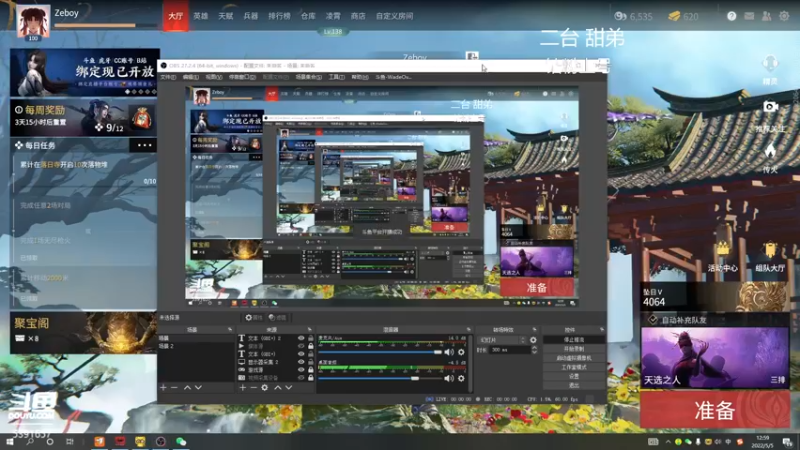Open the OBS icon on Windows taskbar
This screenshot has height=450, width=800.
[161, 442]
